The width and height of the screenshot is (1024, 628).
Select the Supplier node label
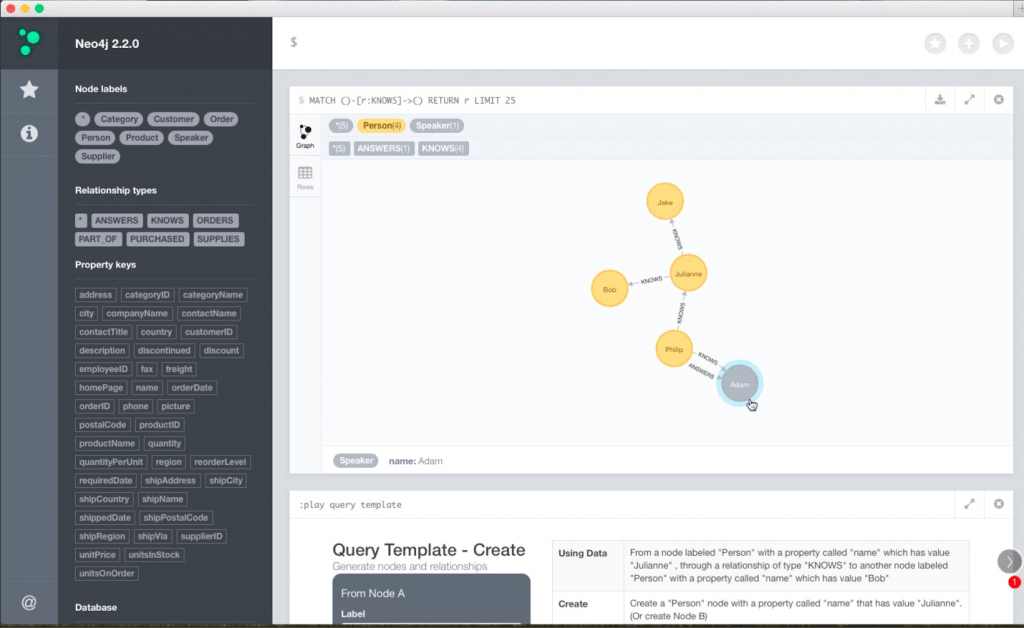pyautogui.click(x=98, y=156)
